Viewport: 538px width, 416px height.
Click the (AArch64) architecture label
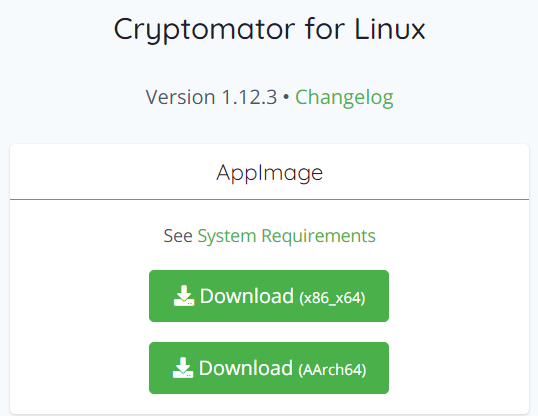click(332, 370)
